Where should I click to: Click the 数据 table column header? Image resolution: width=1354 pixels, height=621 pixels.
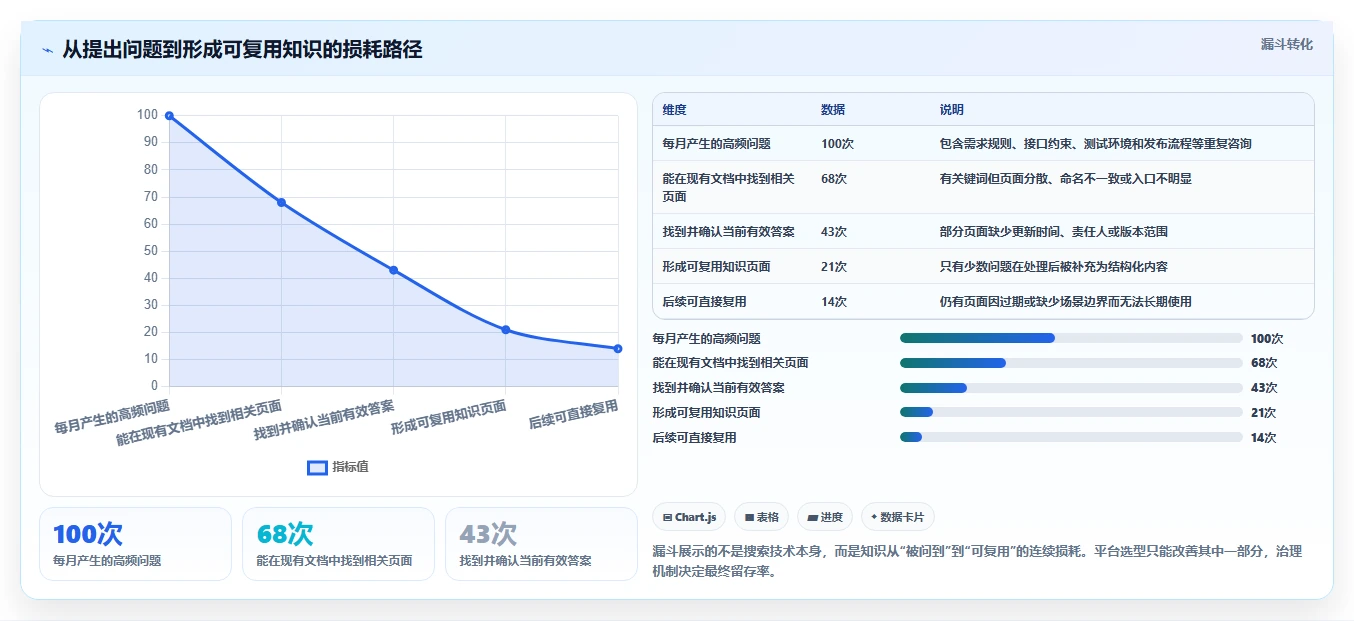click(x=834, y=110)
